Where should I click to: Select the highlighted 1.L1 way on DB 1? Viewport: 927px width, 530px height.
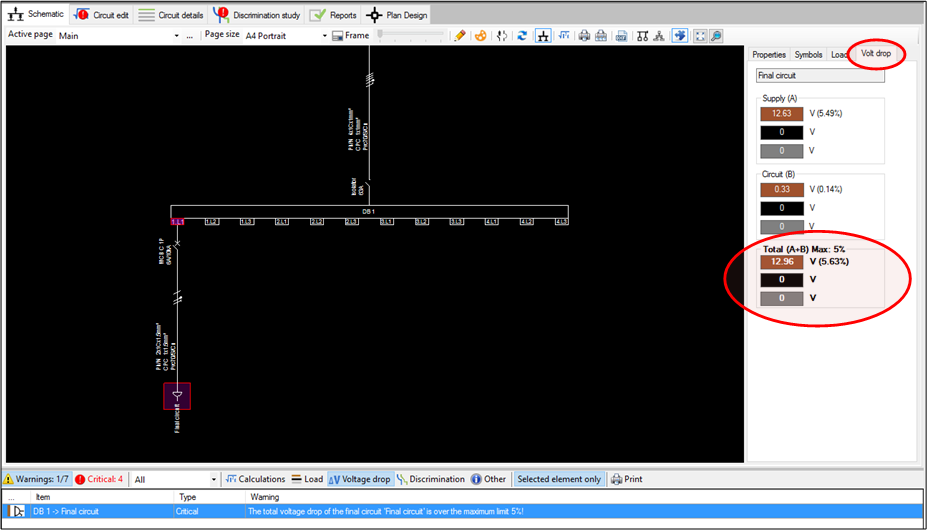point(177,222)
